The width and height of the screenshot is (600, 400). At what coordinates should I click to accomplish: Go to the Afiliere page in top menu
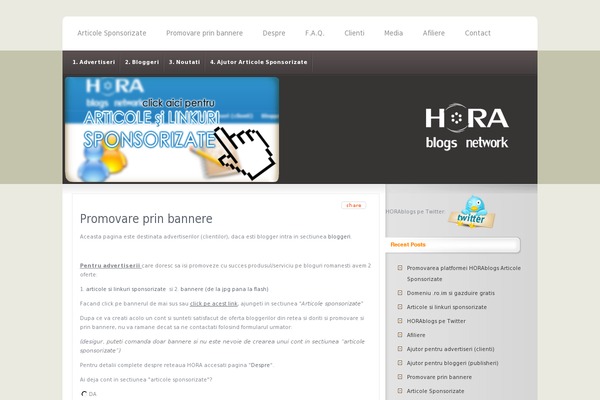[x=434, y=33]
